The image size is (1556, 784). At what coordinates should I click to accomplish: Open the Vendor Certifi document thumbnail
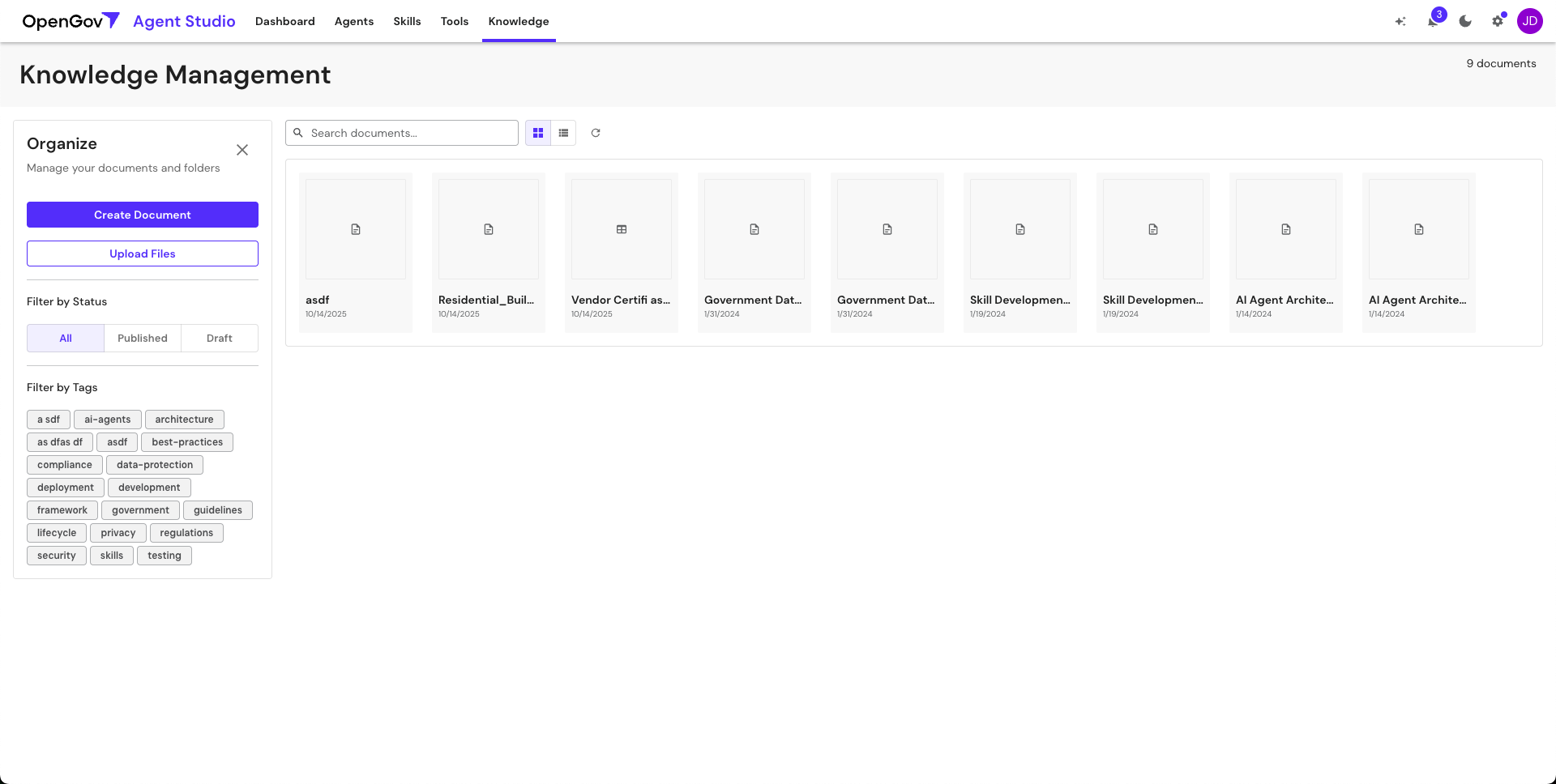coord(621,229)
